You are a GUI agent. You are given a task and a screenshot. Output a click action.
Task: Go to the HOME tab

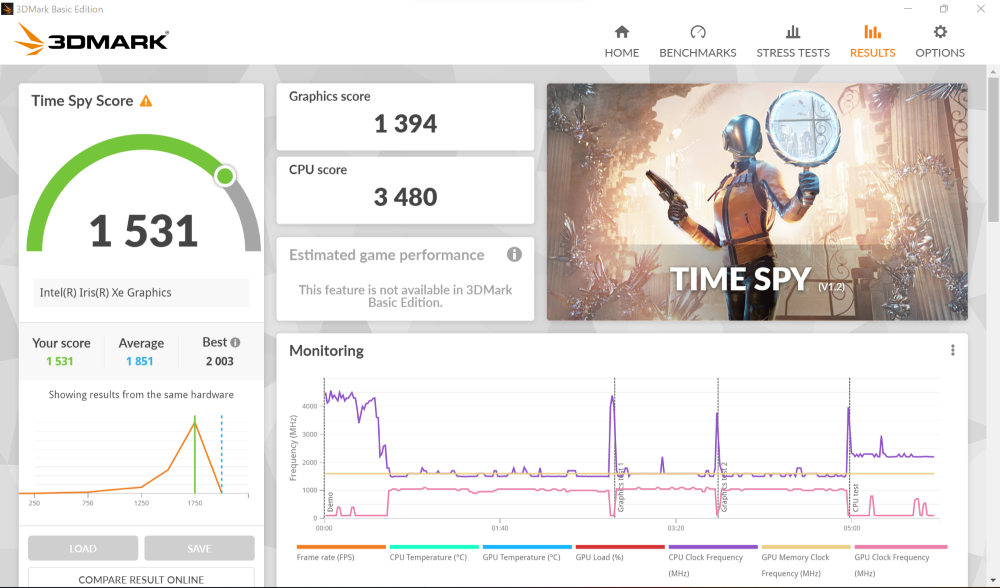pos(622,42)
